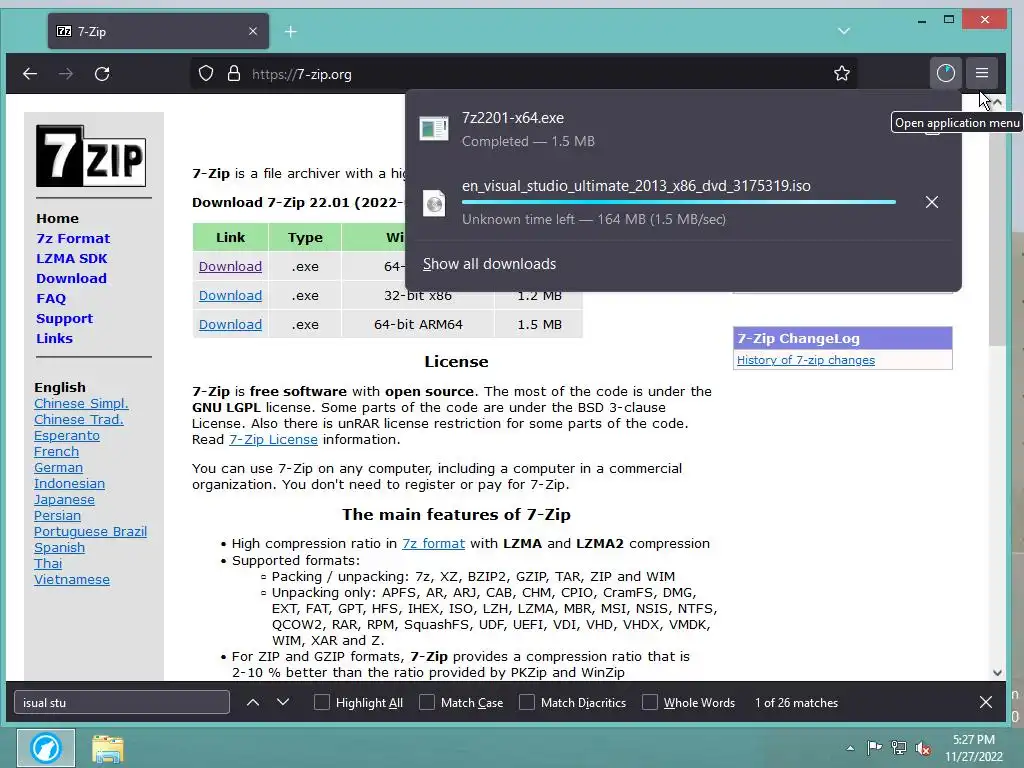The width and height of the screenshot is (1024, 768).
Task: Switch language to Vietnamese
Action: click(x=72, y=579)
